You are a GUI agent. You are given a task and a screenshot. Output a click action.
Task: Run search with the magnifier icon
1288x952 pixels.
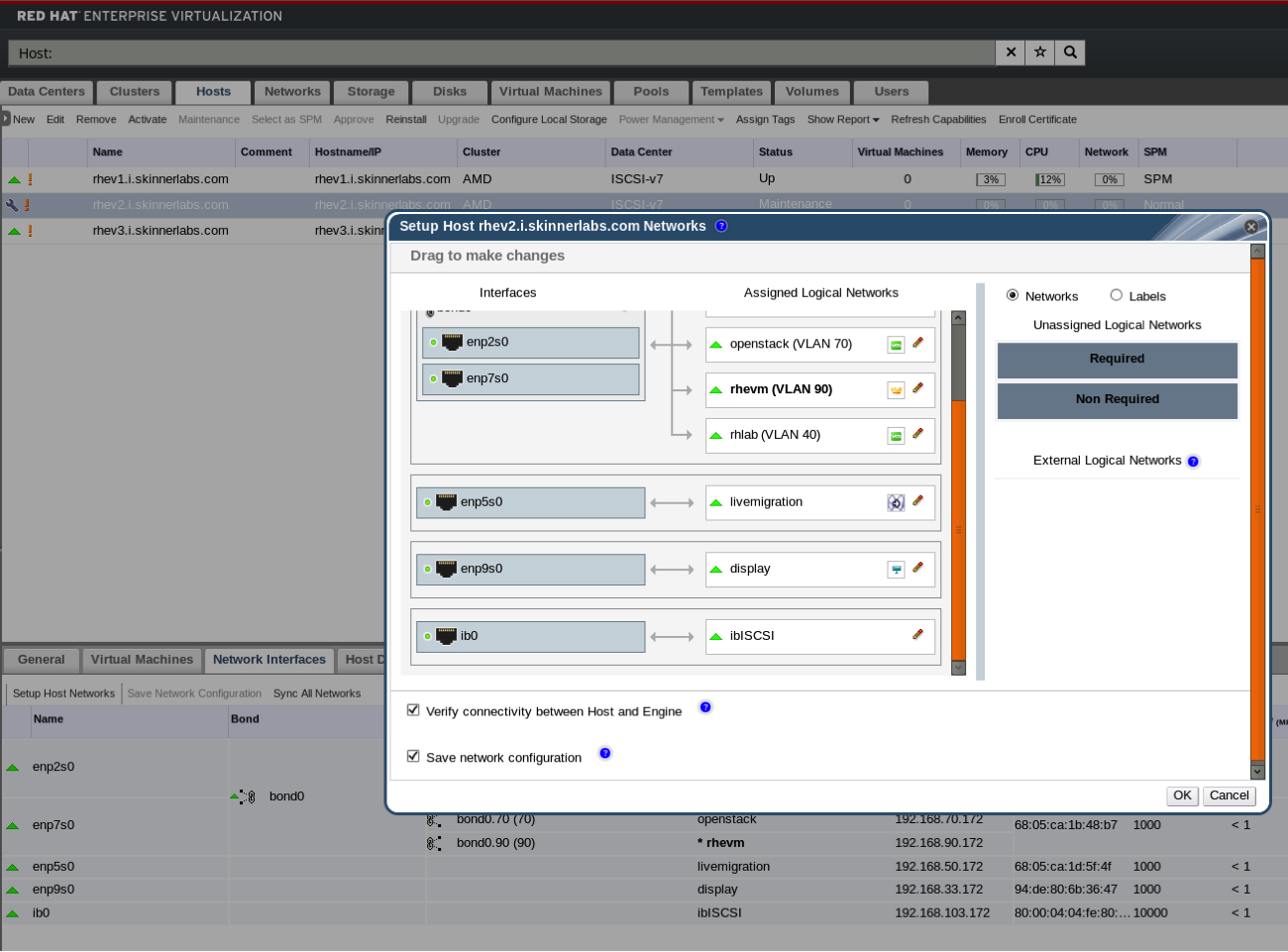[x=1070, y=53]
